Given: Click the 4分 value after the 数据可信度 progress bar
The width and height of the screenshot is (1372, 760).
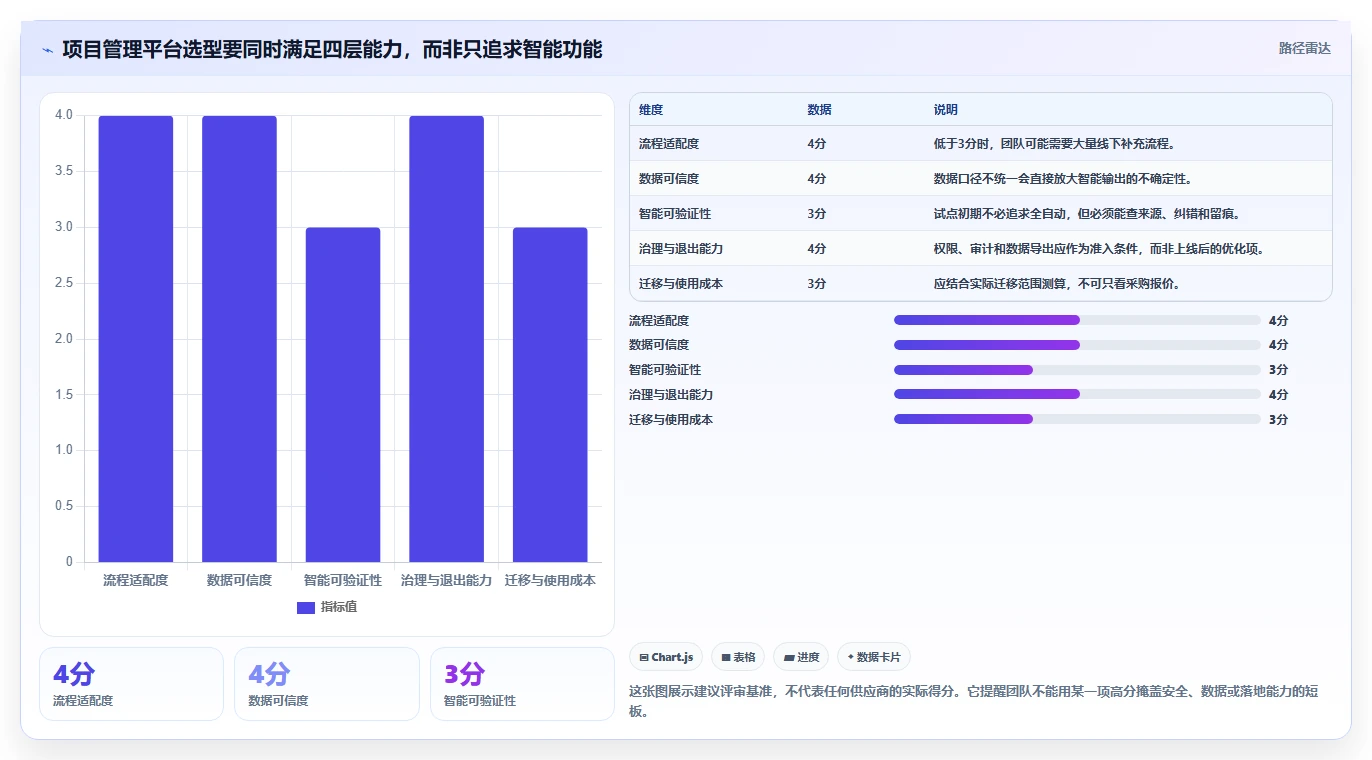Looking at the screenshot, I should 1278,346.
